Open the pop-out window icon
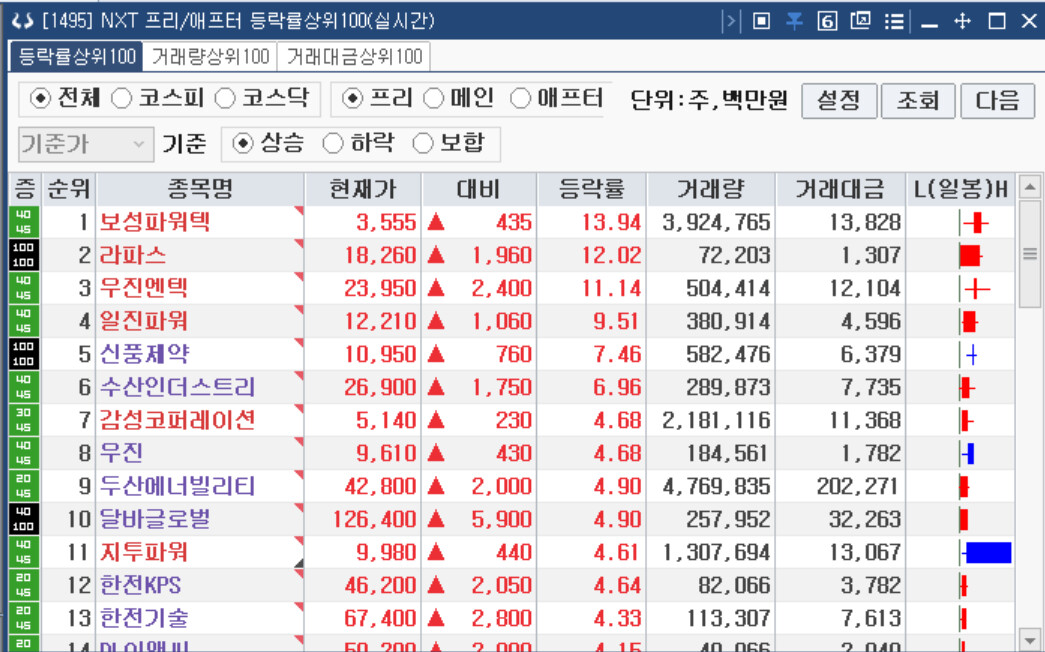 pos(860,21)
